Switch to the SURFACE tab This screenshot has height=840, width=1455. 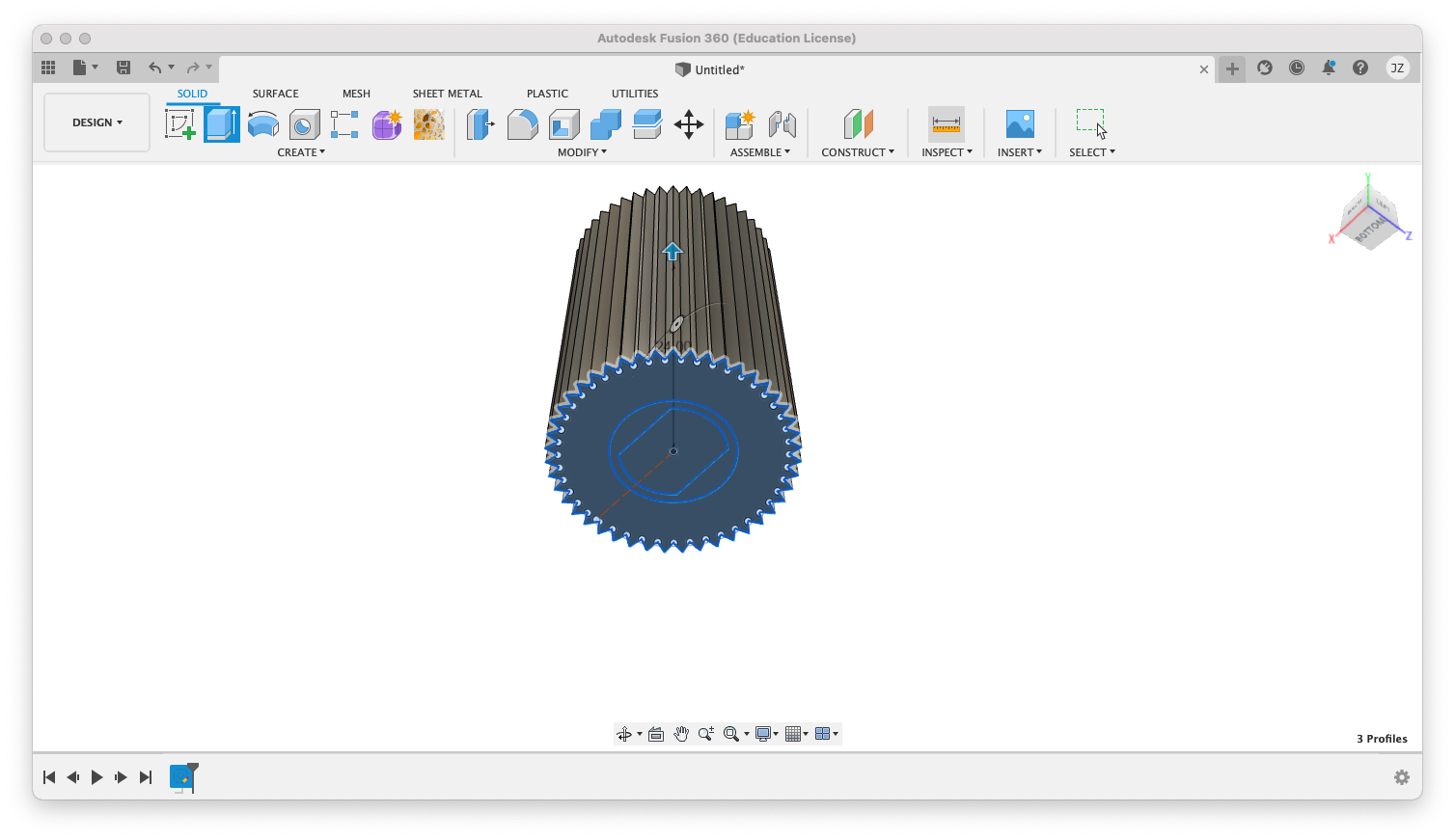(x=275, y=94)
